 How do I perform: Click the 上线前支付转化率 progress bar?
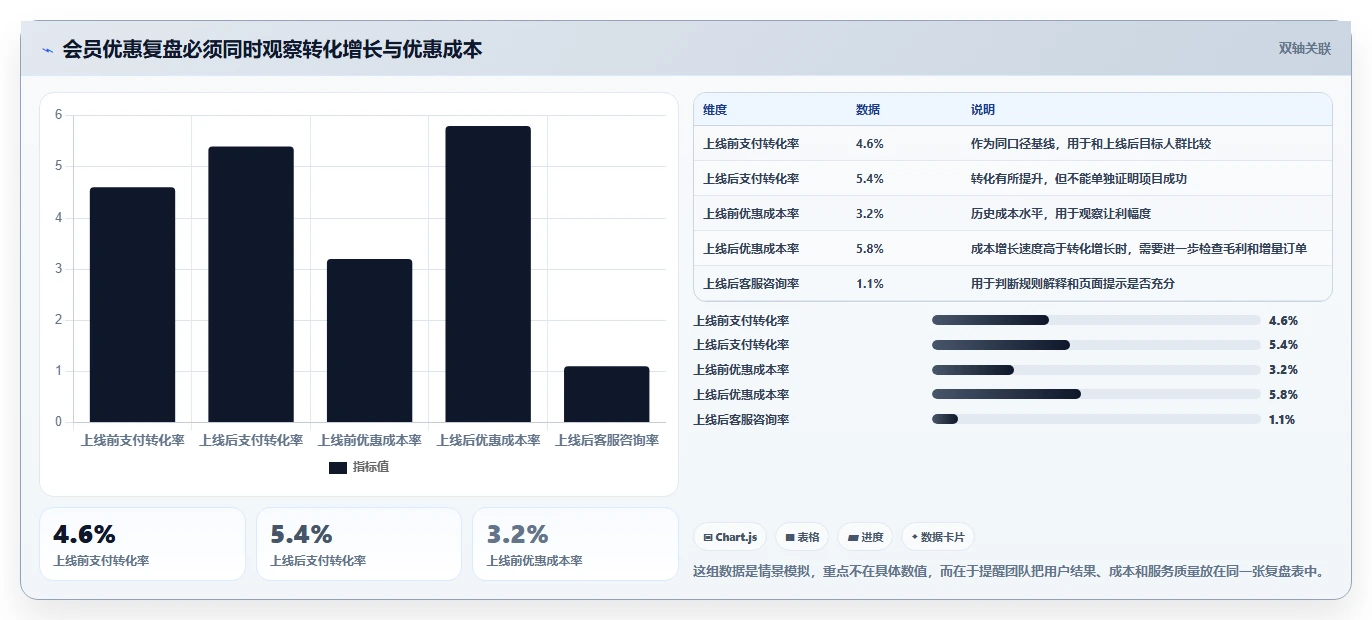pyautogui.click(x=1096, y=320)
